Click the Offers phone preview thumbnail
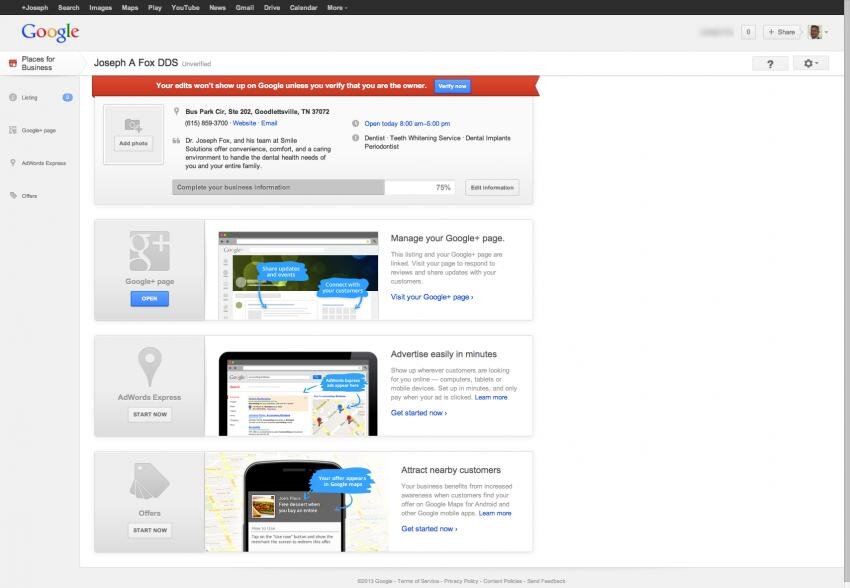Image resolution: width=850 pixels, height=588 pixels. click(x=296, y=502)
